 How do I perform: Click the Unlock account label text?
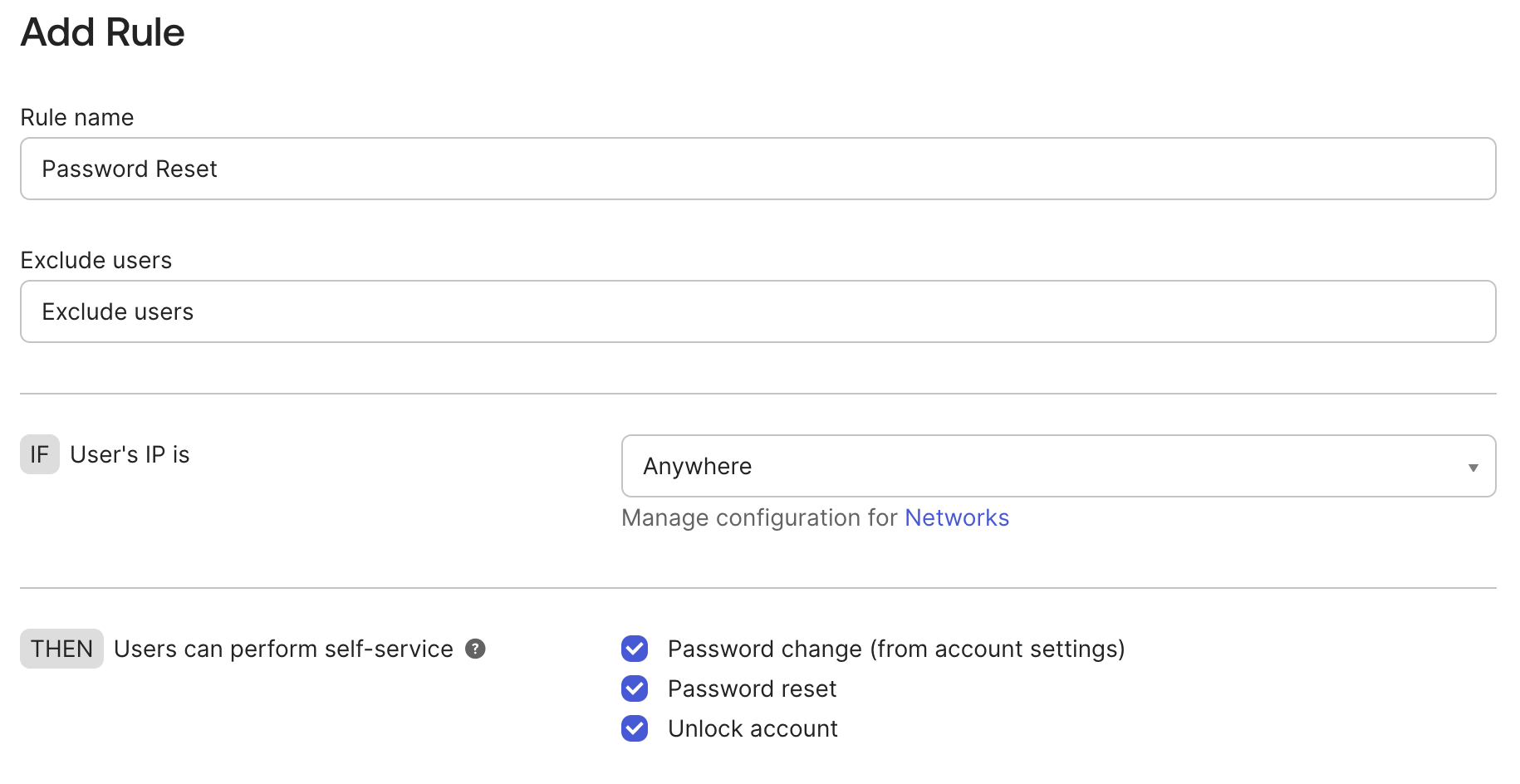click(x=753, y=728)
